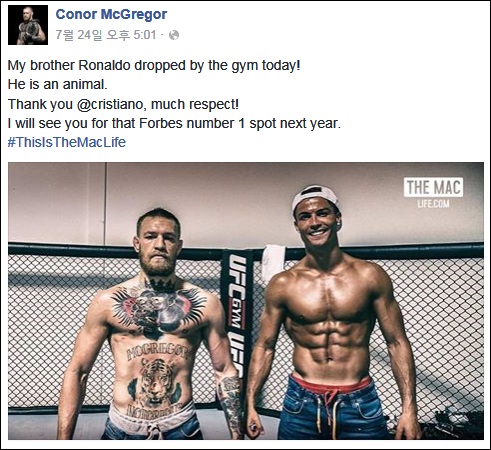The image size is (491, 450).
Task: Click the word Ronaldo in the post text
Action: pyautogui.click(x=104, y=65)
